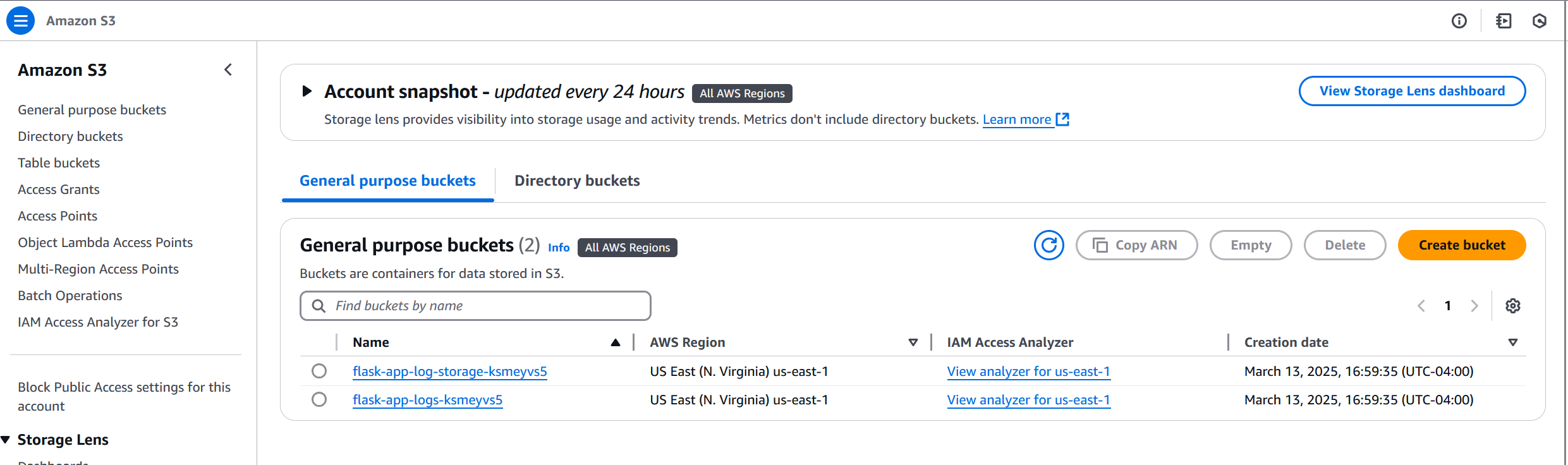Click the info panel icon in header
1568x465 pixels.
[x=1459, y=21]
